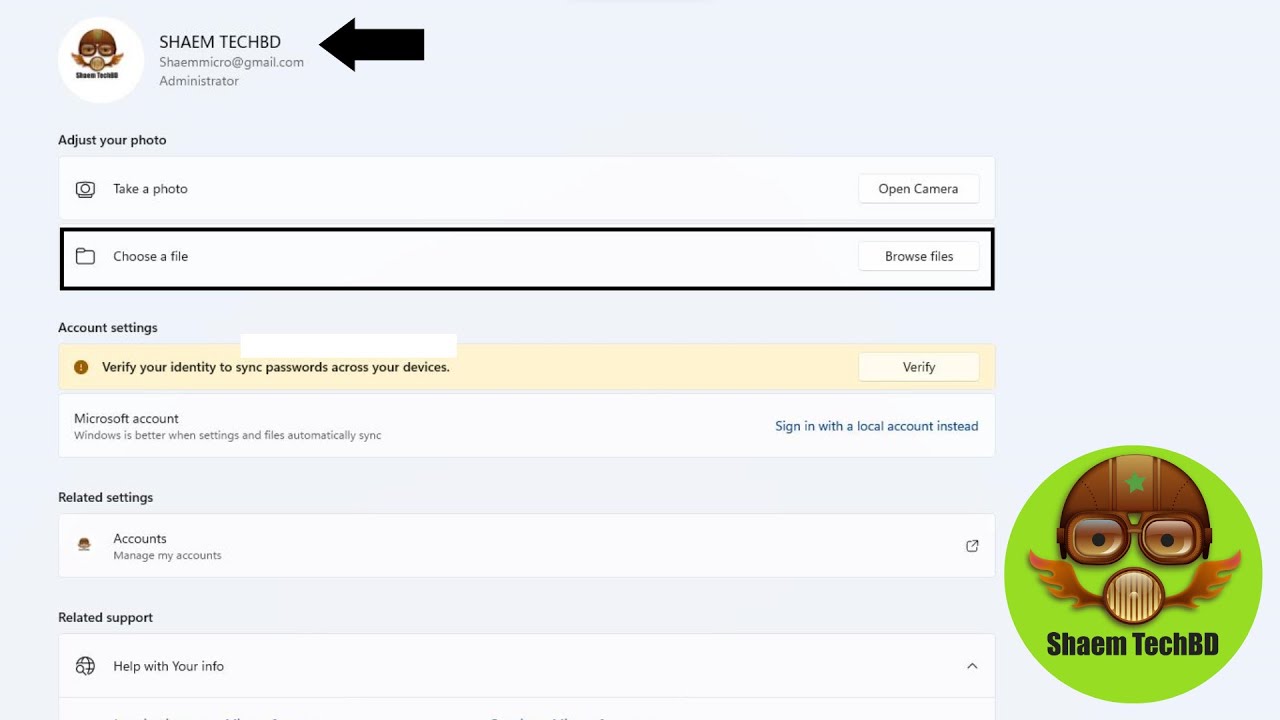The height and width of the screenshot is (720, 1280).
Task: Open Accounts – Manage my accounts
Action: coord(527,546)
